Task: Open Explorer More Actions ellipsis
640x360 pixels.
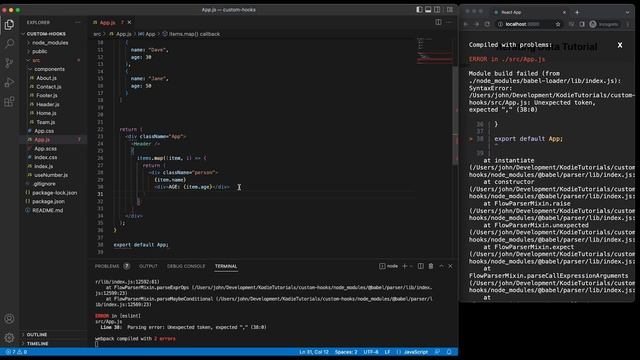Action: click(x=78, y=22)
